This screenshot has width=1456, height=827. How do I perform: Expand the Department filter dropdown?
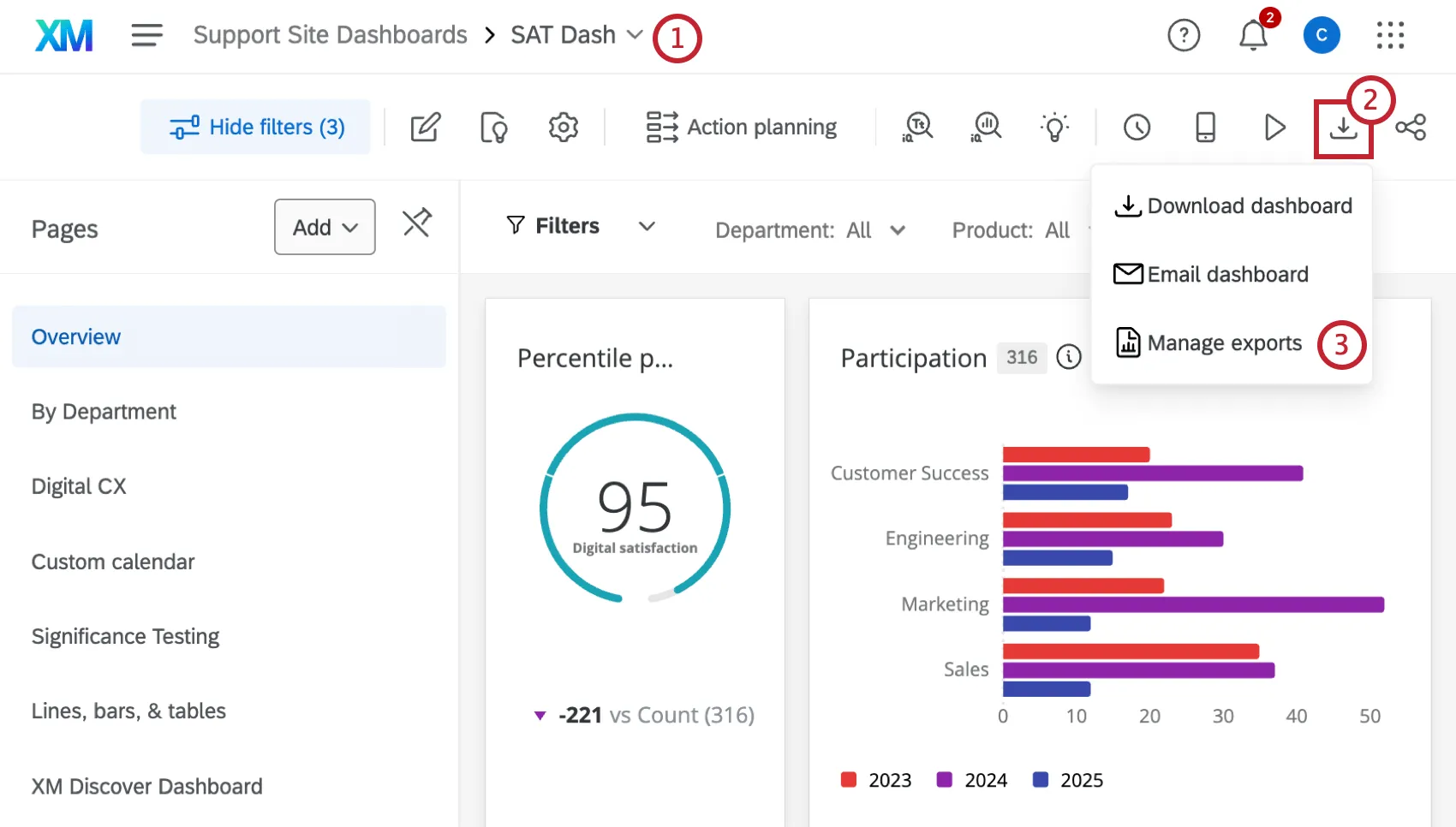pos(898,229)
